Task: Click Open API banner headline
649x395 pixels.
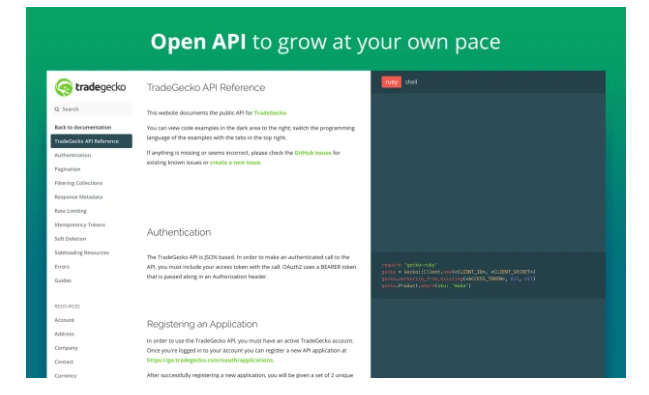Action: tap(325, 42)
